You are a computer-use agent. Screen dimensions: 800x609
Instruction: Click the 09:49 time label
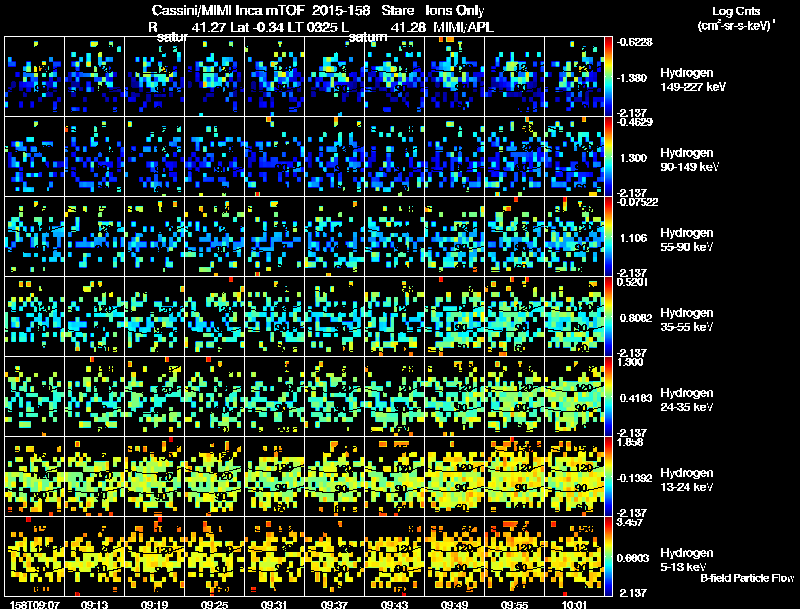(454, 604)
